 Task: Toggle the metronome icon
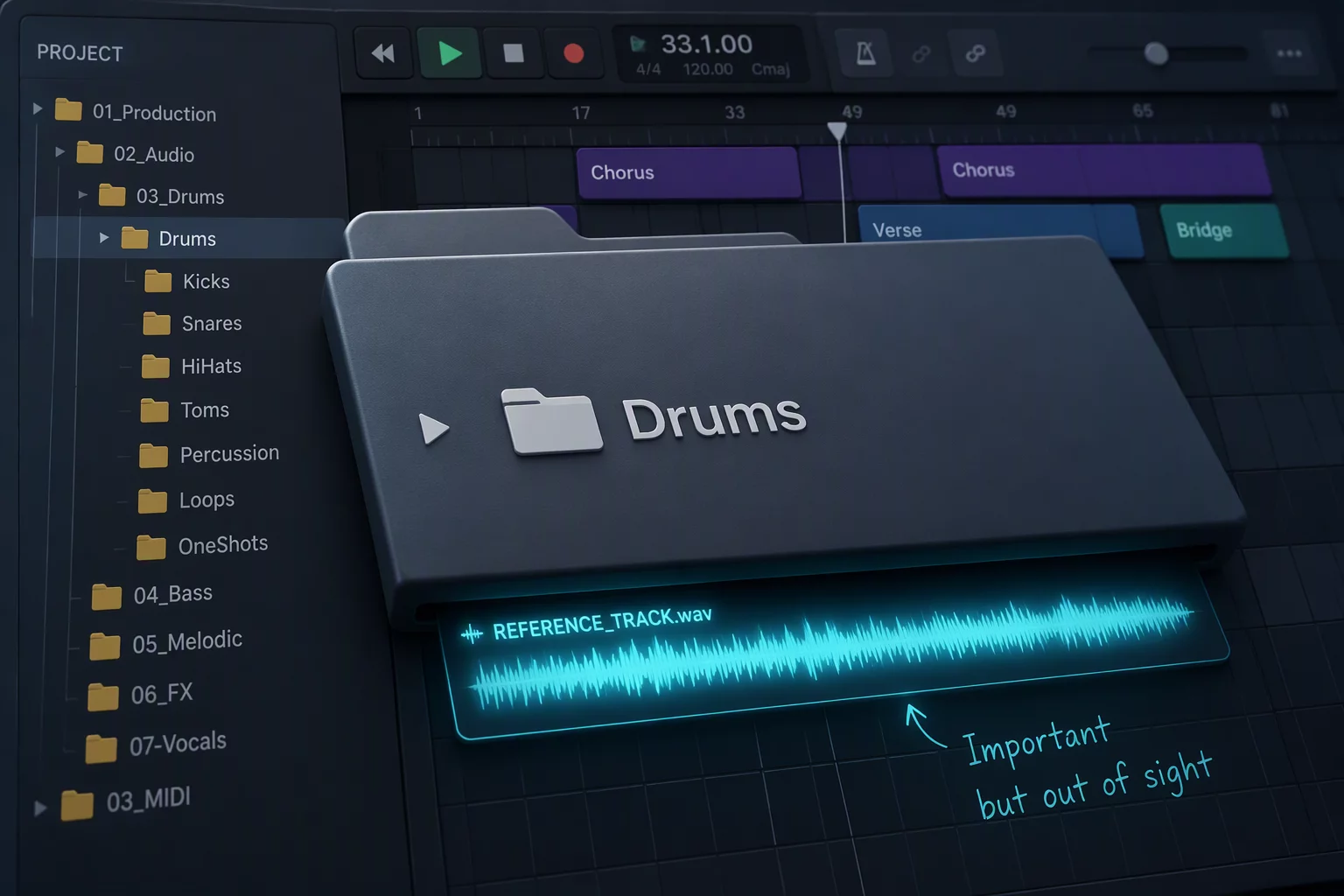tap(865, 53)
